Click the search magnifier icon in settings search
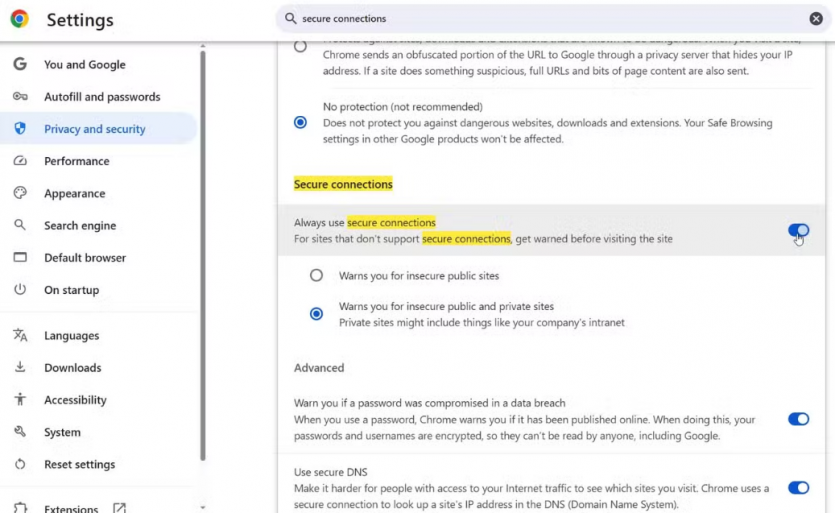Screen dimensions: 835x513 click(x=290, y=19)
